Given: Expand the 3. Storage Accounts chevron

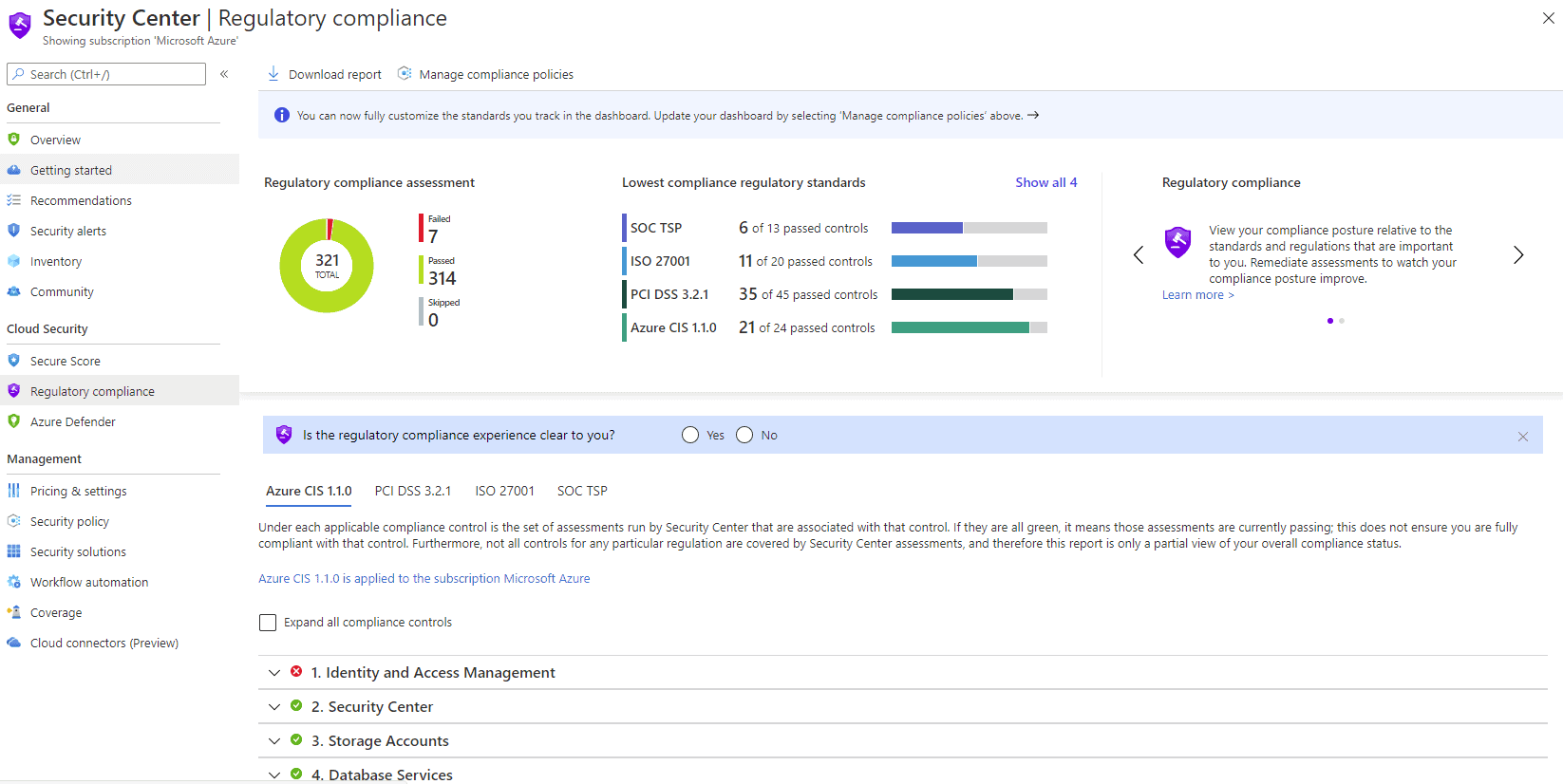Looking at the screenshot, I should (274, 740).
